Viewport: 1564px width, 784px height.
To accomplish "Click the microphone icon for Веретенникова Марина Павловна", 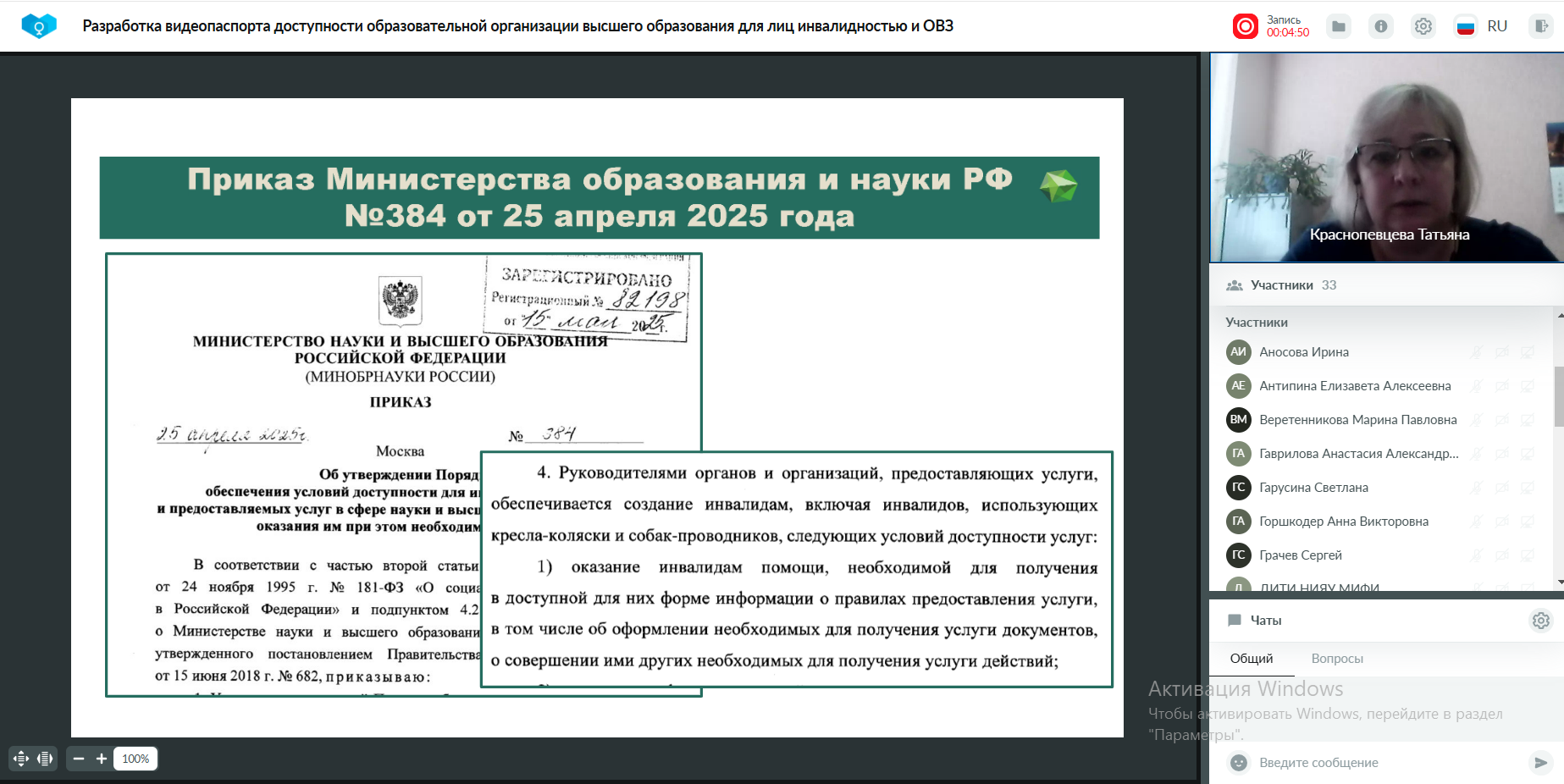I will pyautogui.click(x=1476, y=420).
